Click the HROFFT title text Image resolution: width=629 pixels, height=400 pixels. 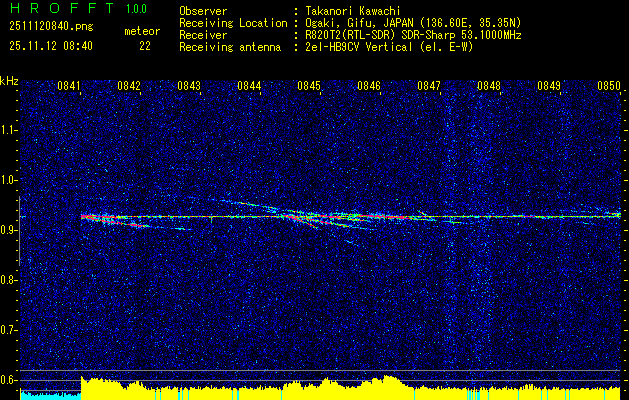[x=62, y=8]
